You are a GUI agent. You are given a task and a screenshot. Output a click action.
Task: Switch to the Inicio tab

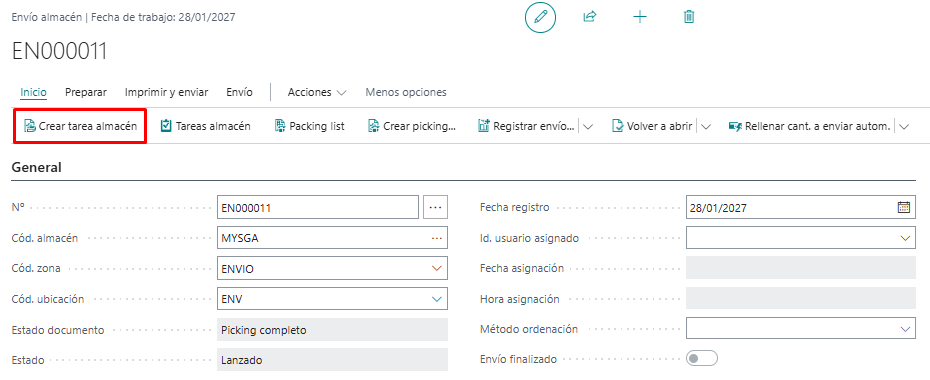point(33,92)
